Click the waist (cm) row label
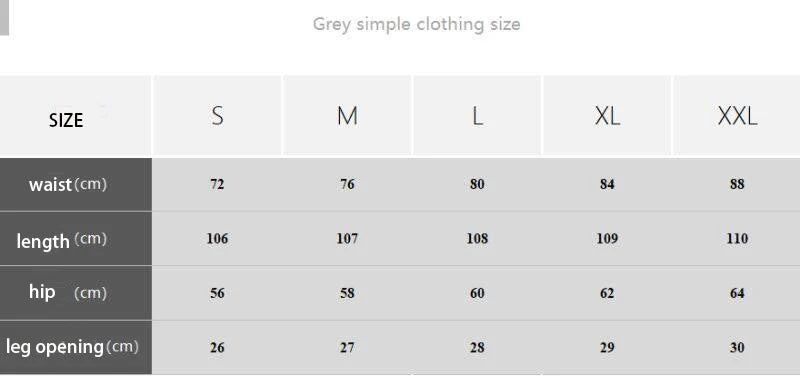The width and height of the screenshot is (800, 376). click(76, 184)
